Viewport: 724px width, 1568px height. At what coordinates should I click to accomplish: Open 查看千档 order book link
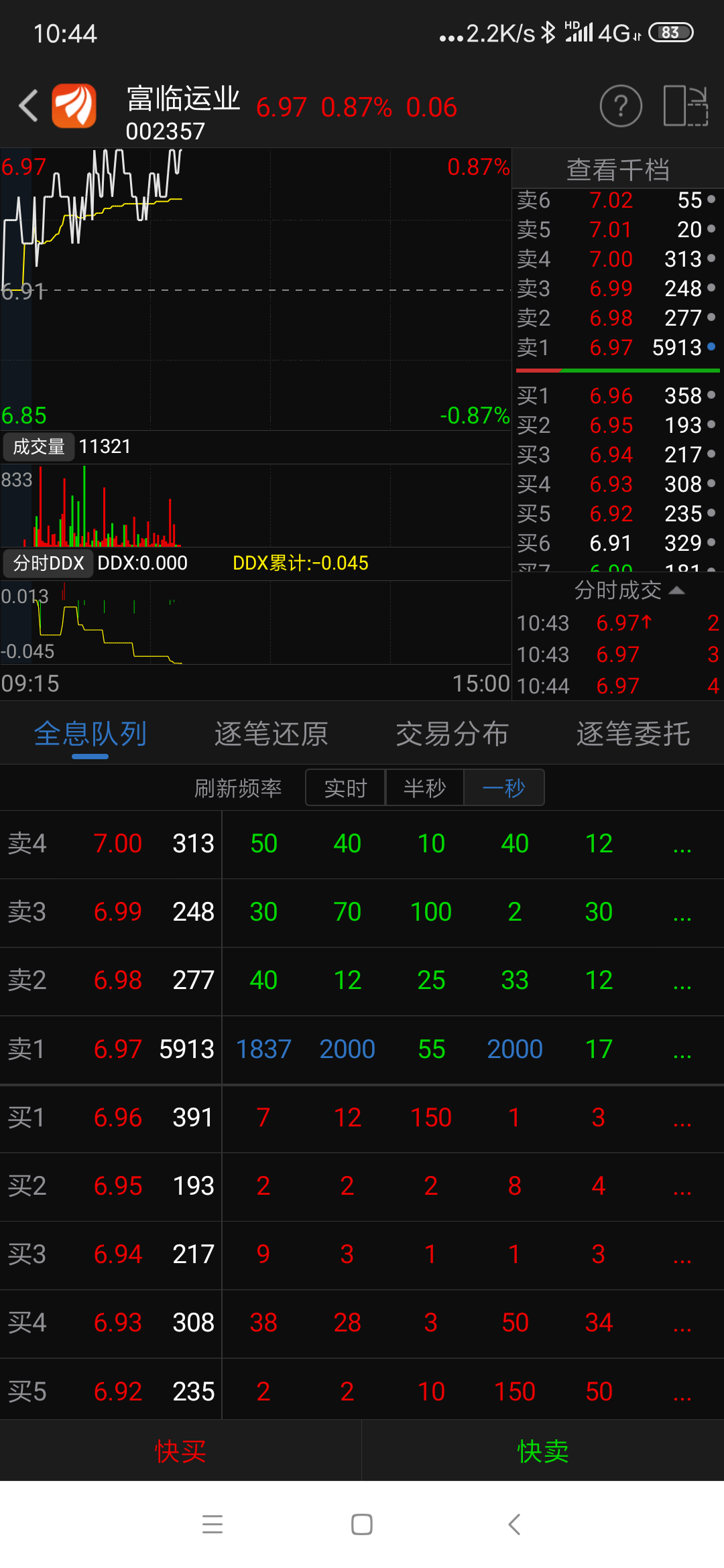point(618,170)
